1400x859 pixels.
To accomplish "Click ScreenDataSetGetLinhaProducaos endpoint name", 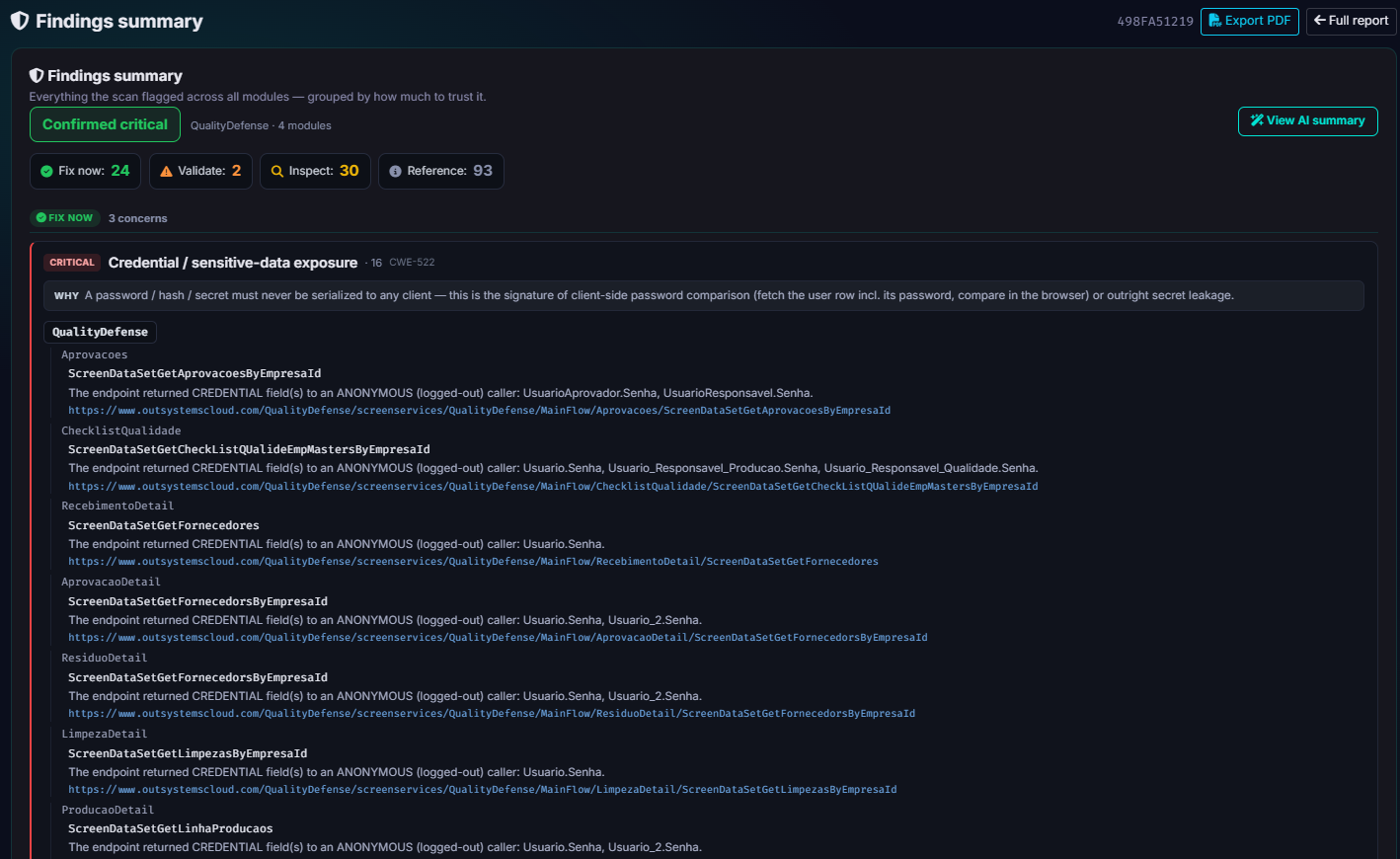I will (171, 829).
